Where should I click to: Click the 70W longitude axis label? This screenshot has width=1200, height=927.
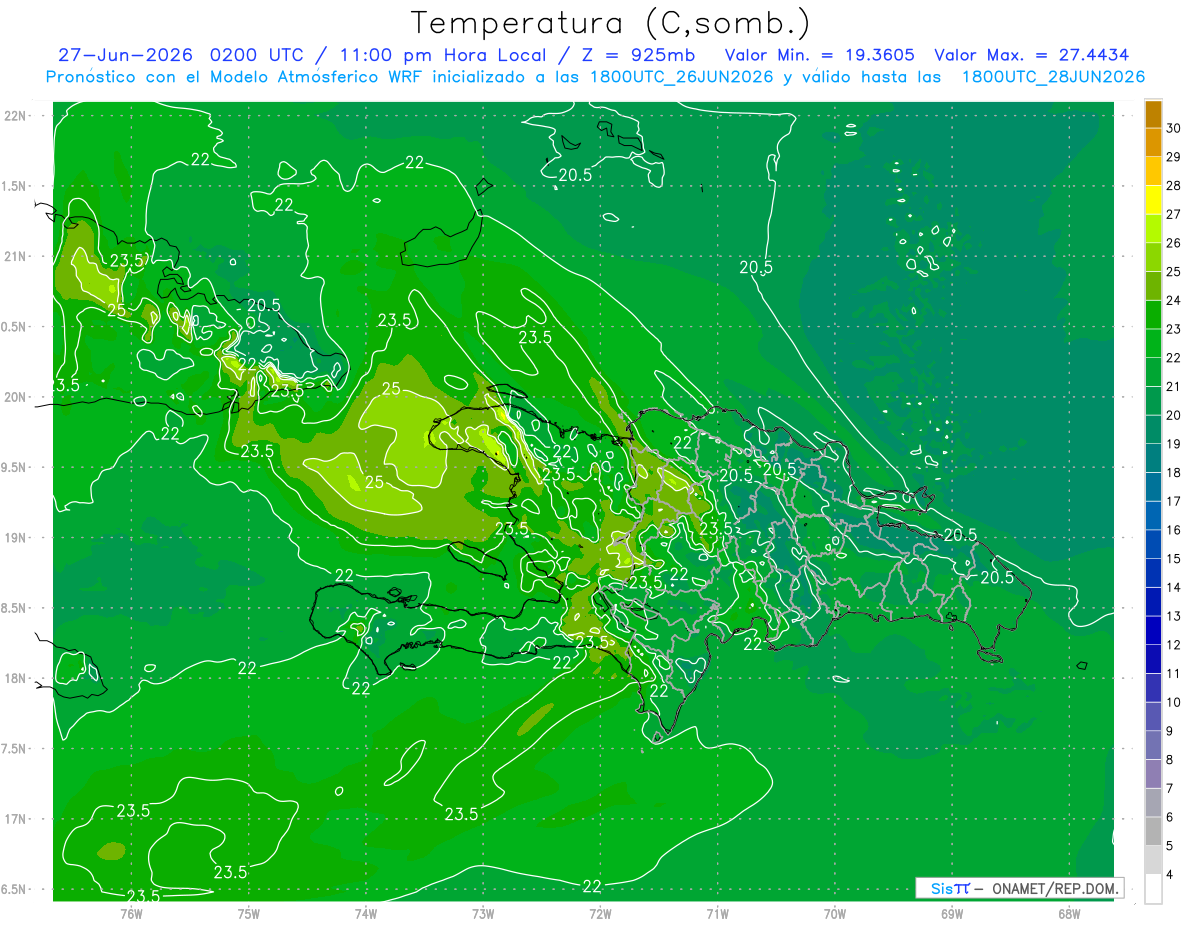click(835, 913)
